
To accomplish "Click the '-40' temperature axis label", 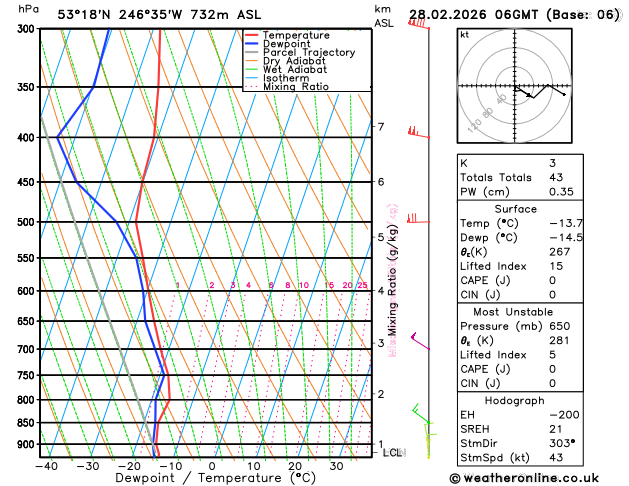I will (x=47, y=466).
